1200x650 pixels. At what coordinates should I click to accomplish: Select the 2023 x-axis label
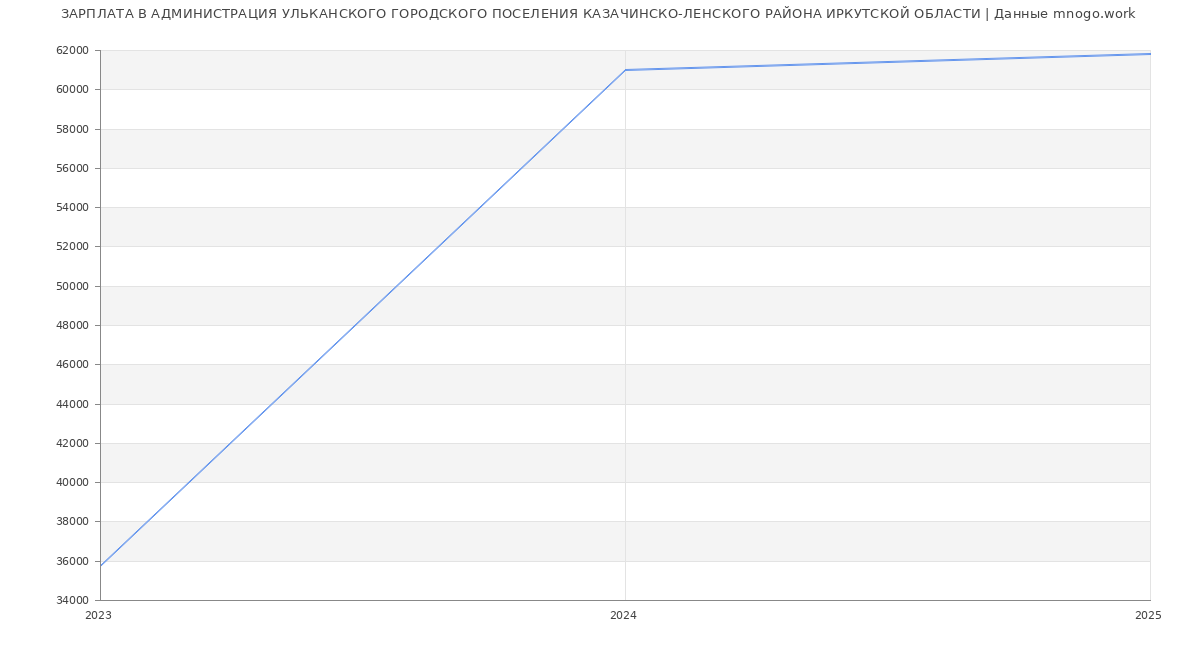coord(99,616)
